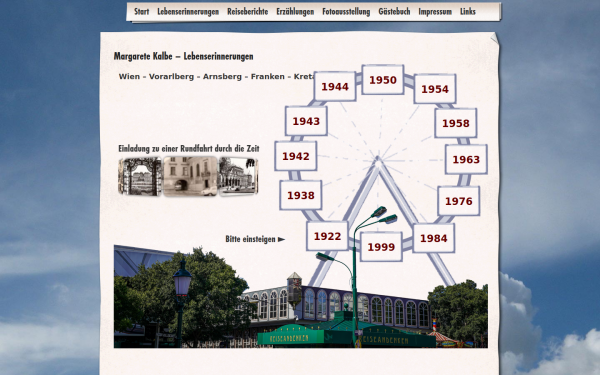Jump to the 1958 cabin

pyautogui.click(x=455, y=123)
